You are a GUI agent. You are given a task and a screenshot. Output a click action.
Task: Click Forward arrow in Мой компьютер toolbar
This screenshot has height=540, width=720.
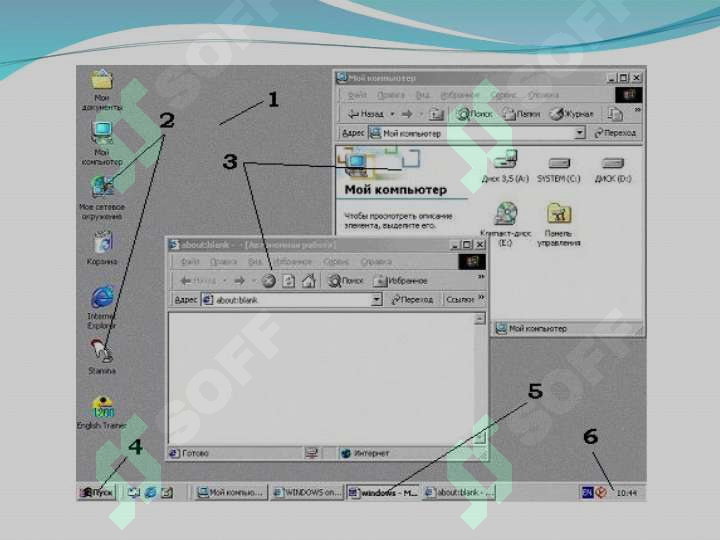click(407, 113)
